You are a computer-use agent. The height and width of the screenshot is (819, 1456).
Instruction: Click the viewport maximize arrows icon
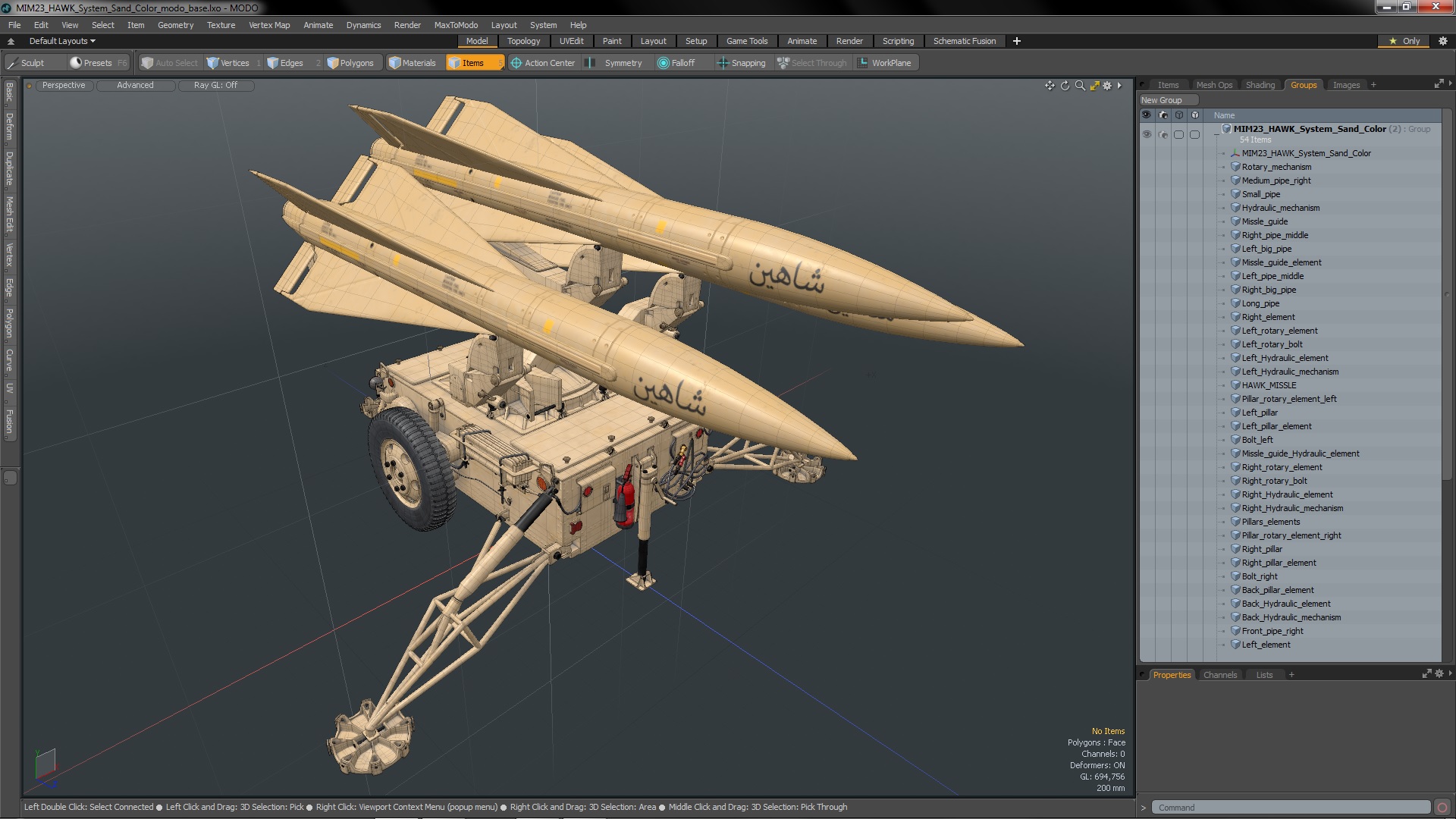[1094, 86]
